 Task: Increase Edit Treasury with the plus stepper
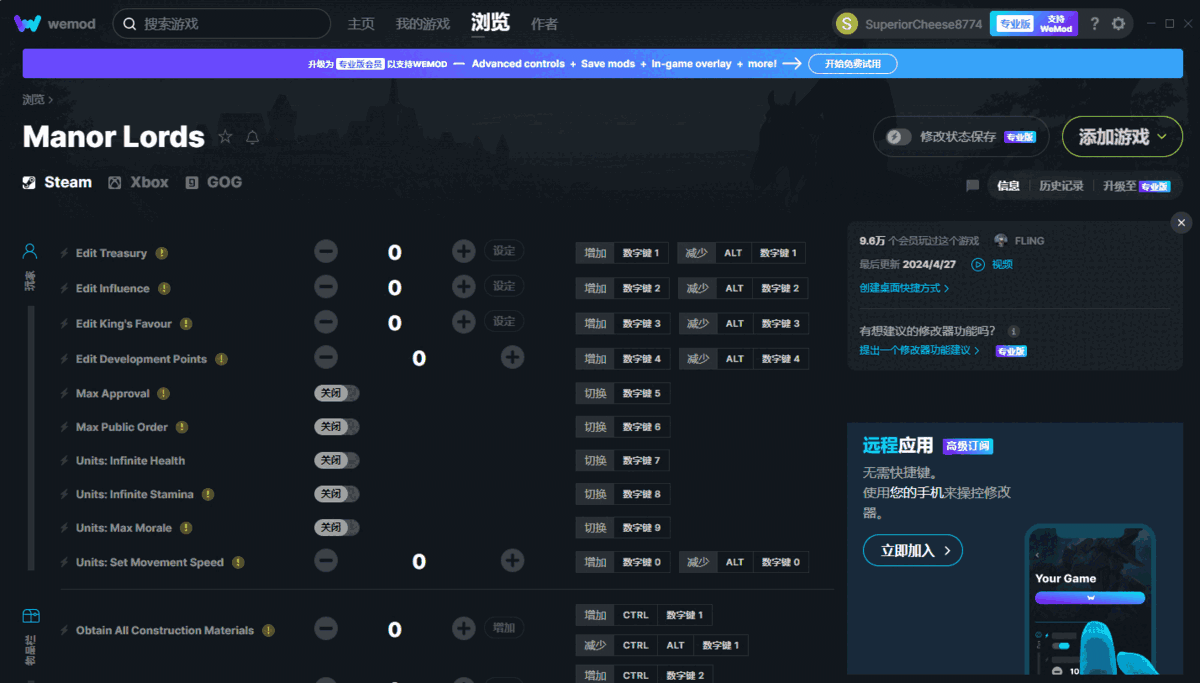463,251
